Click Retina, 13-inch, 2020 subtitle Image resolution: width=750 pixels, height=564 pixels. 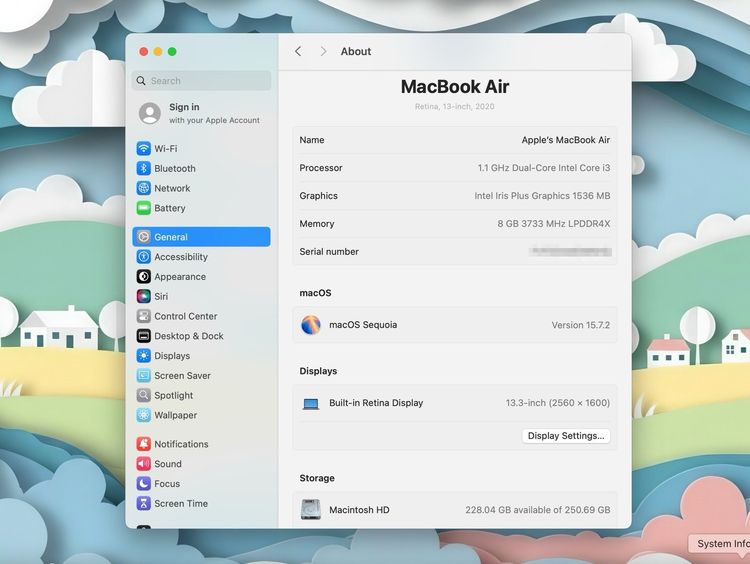pyautogui.click(x=454, y=106)
